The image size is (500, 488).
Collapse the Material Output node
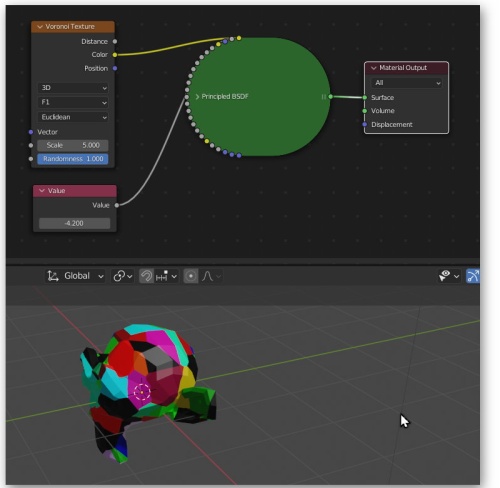click(374, 68)
